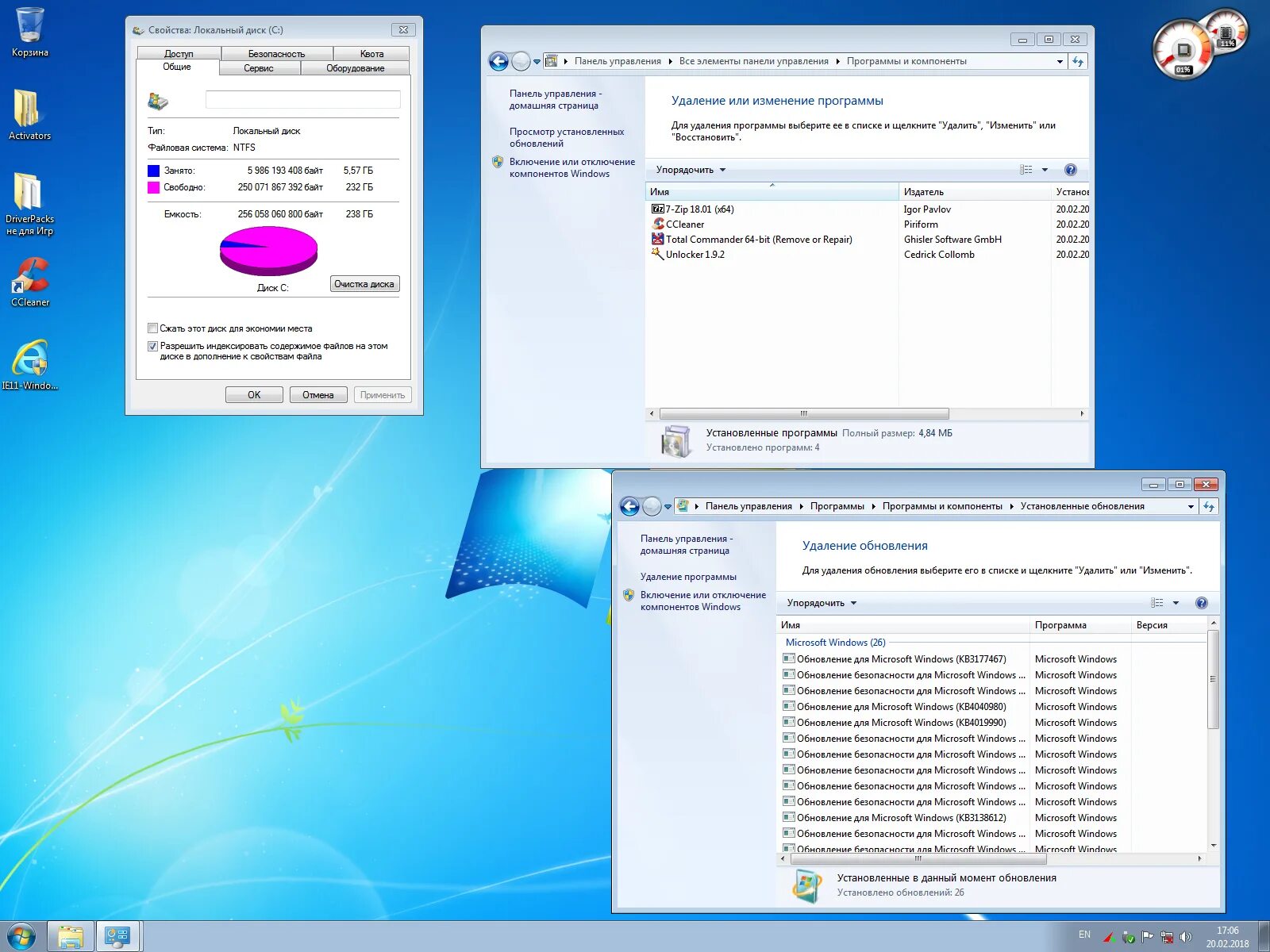Switch to the Доступ tab
Screen dimensions: 1270x952
tap(179, 54)
